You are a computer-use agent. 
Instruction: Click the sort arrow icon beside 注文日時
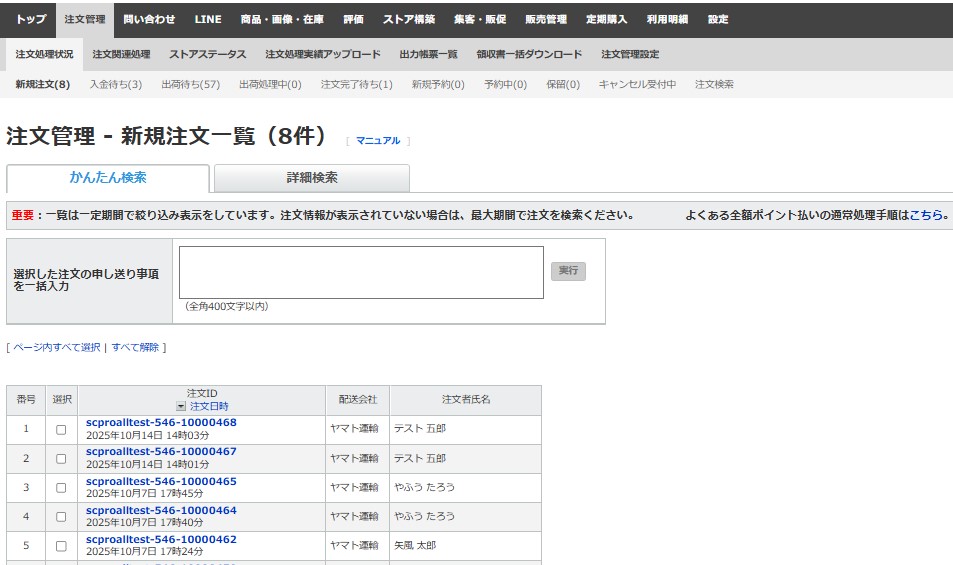pos(181,407)
